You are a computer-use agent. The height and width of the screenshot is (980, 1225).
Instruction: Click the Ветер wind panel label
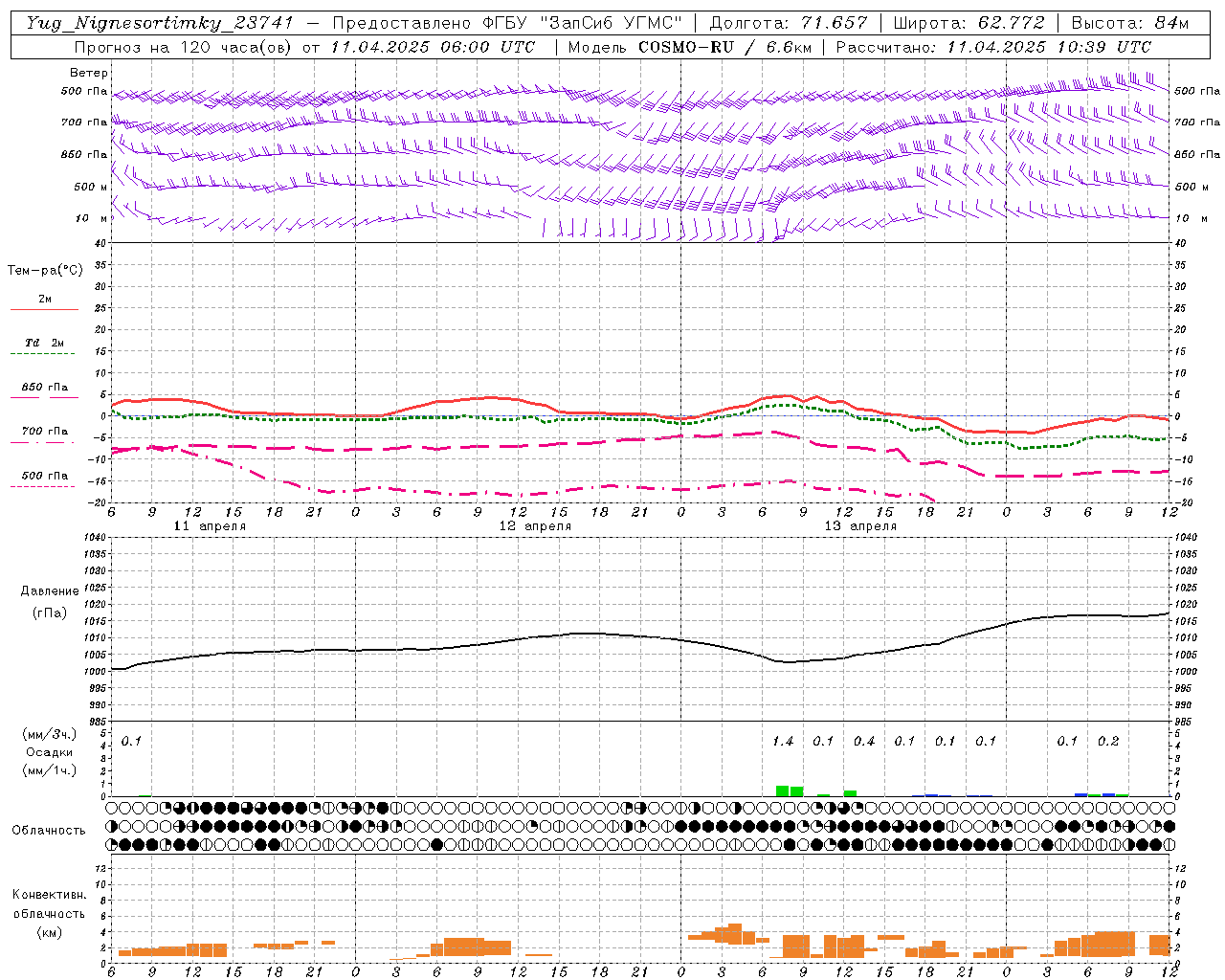point(88,73)
